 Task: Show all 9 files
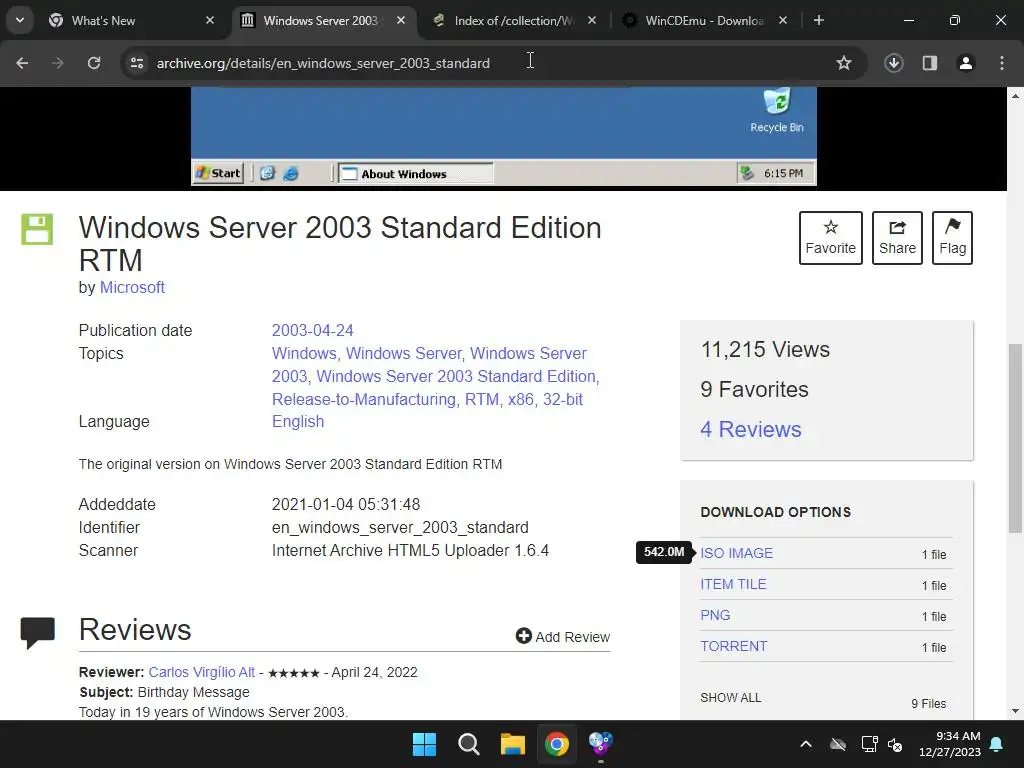[731, 697]
